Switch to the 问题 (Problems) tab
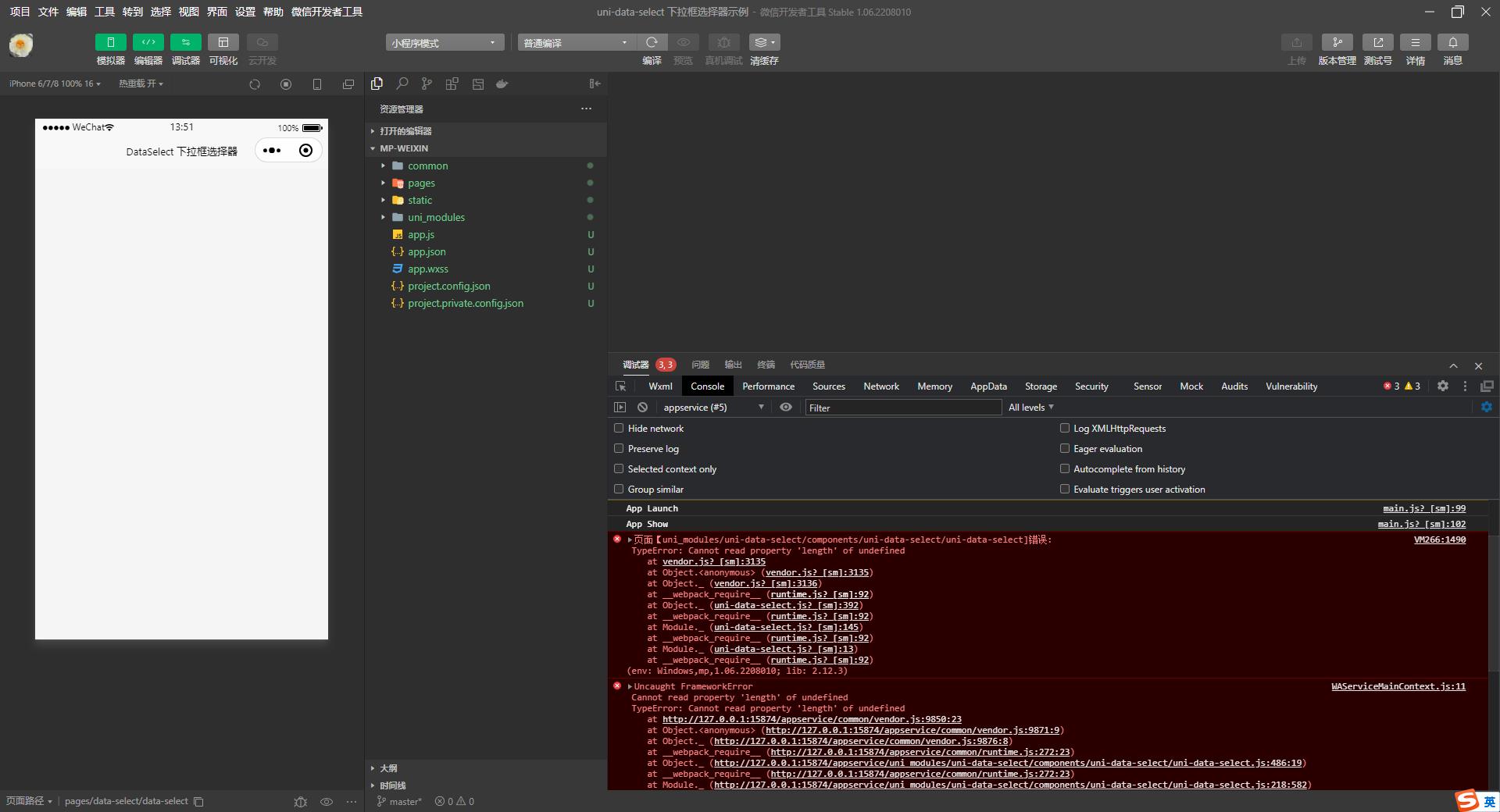1500x812 pixels. (700, 365)
